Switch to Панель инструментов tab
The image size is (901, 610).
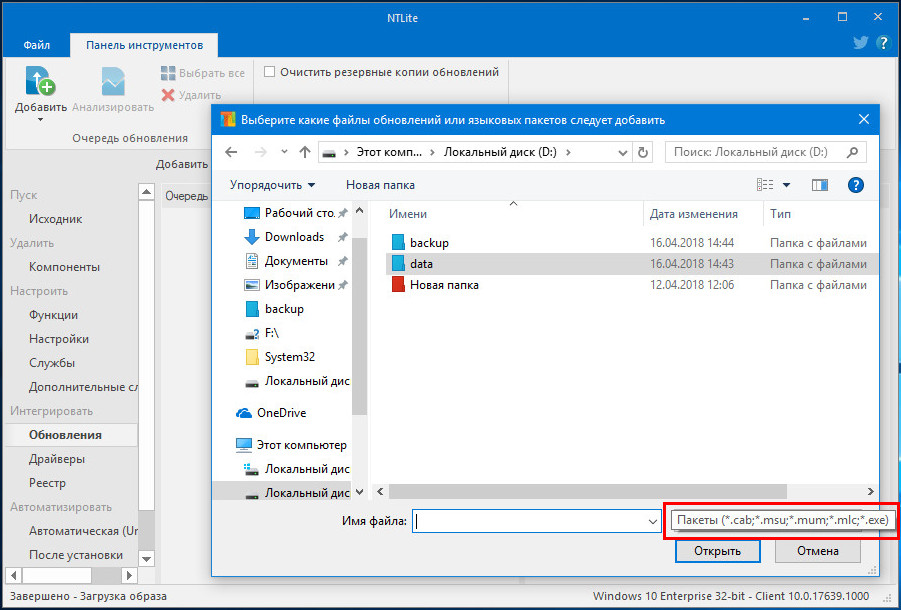[x=144, y=45]
